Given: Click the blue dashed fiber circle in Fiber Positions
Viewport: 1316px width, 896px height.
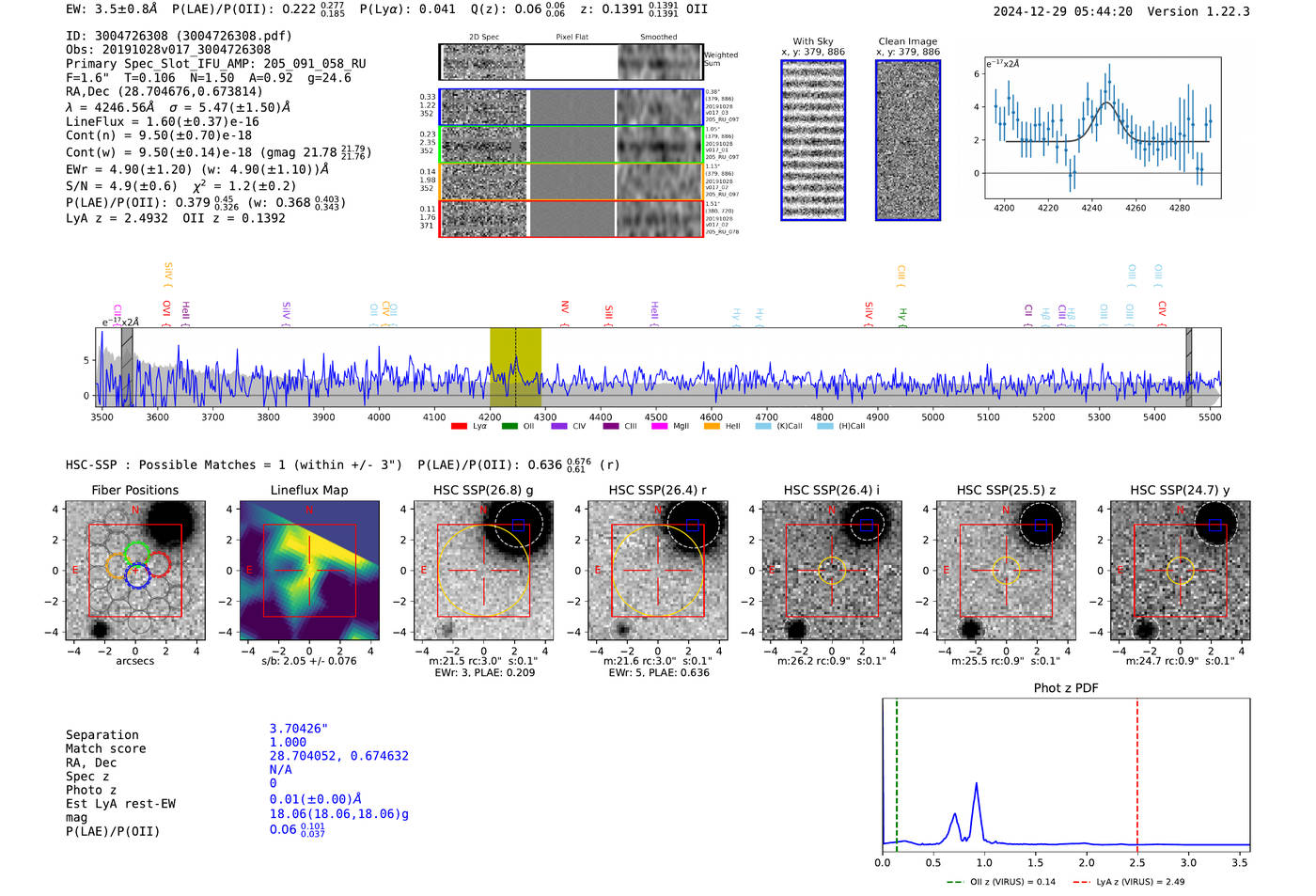Looking at the screenshot, I should 137,575.
